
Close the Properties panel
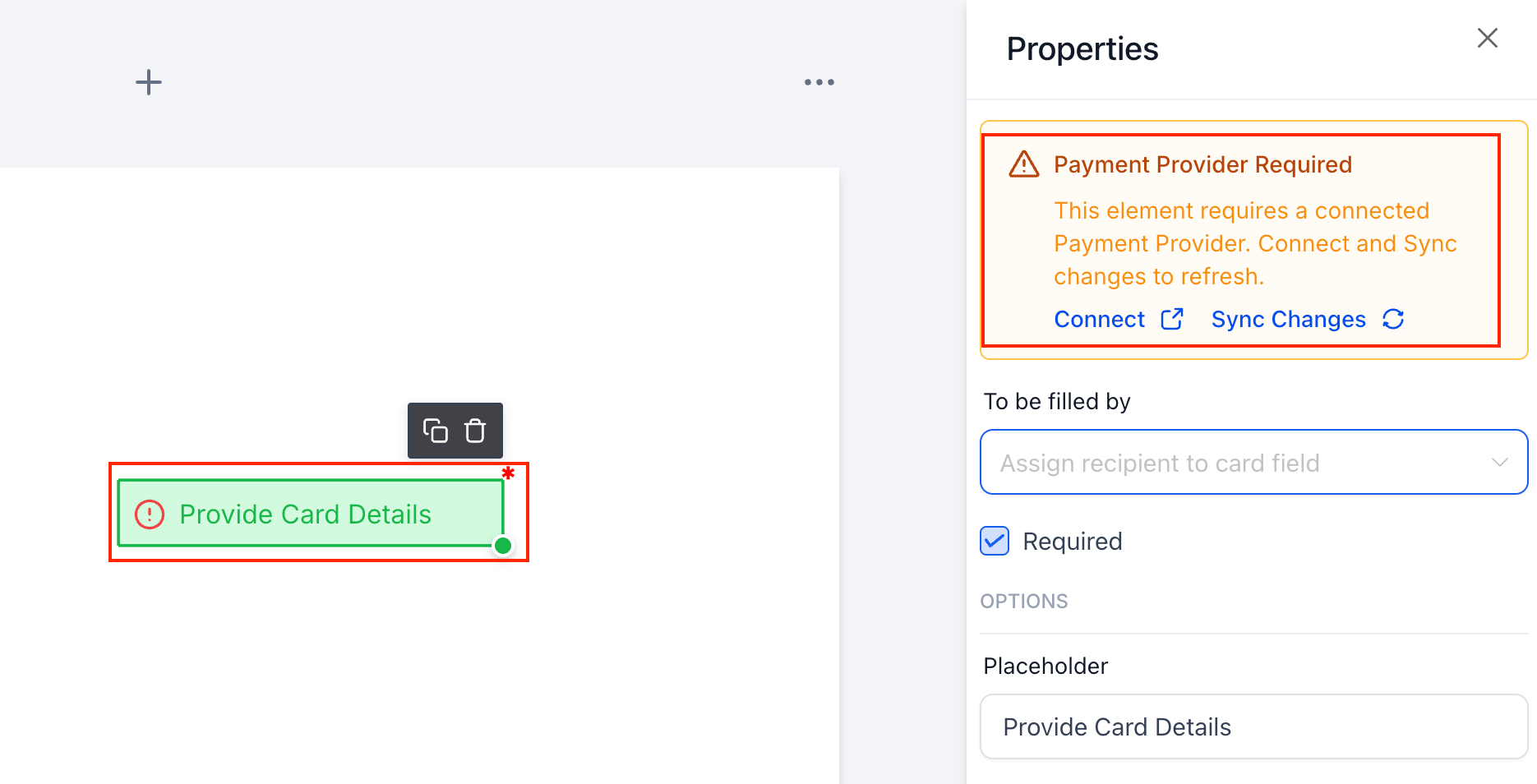click(x=1488, y=38)
